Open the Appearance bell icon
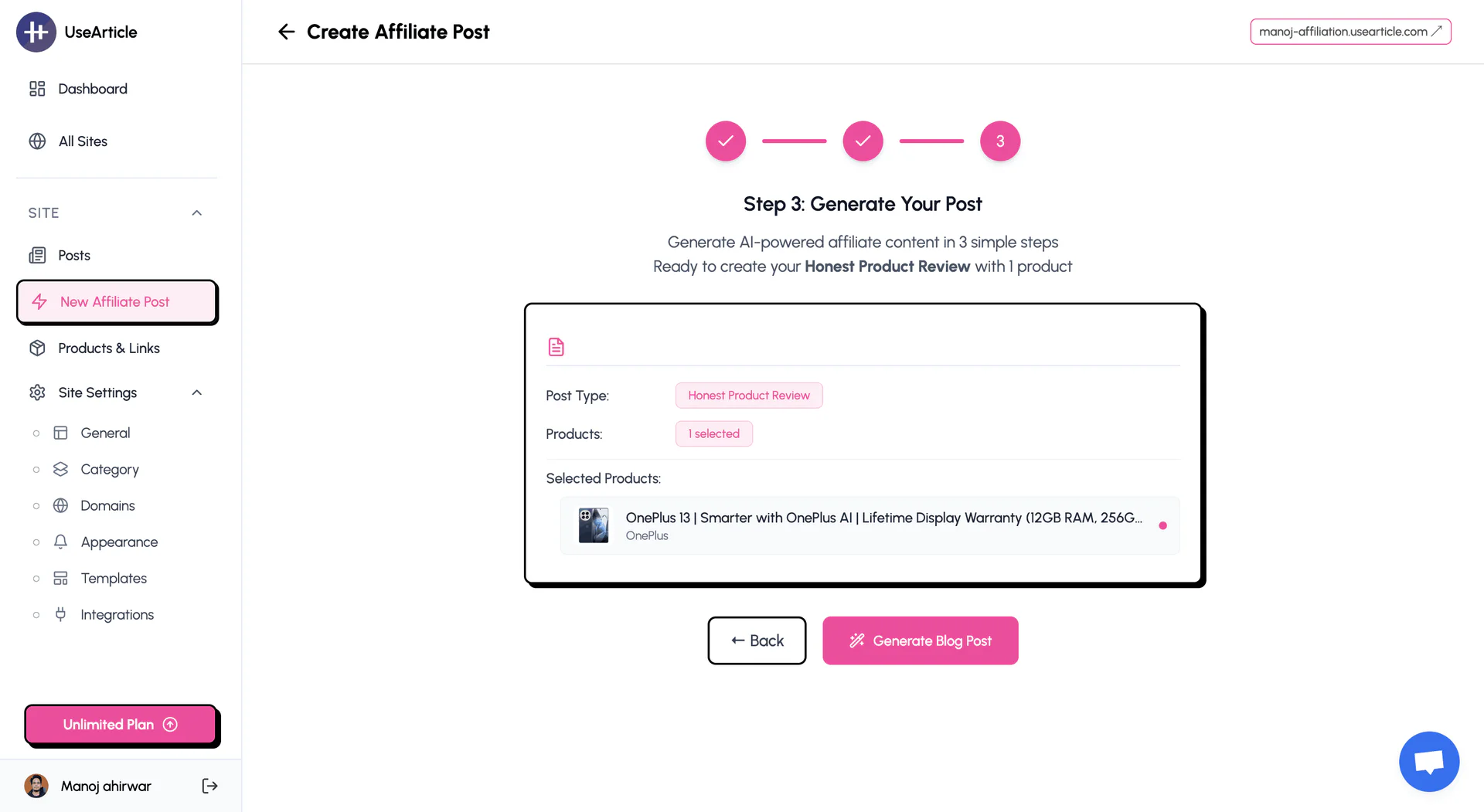 pyautogui.click(x=61, y=542)
